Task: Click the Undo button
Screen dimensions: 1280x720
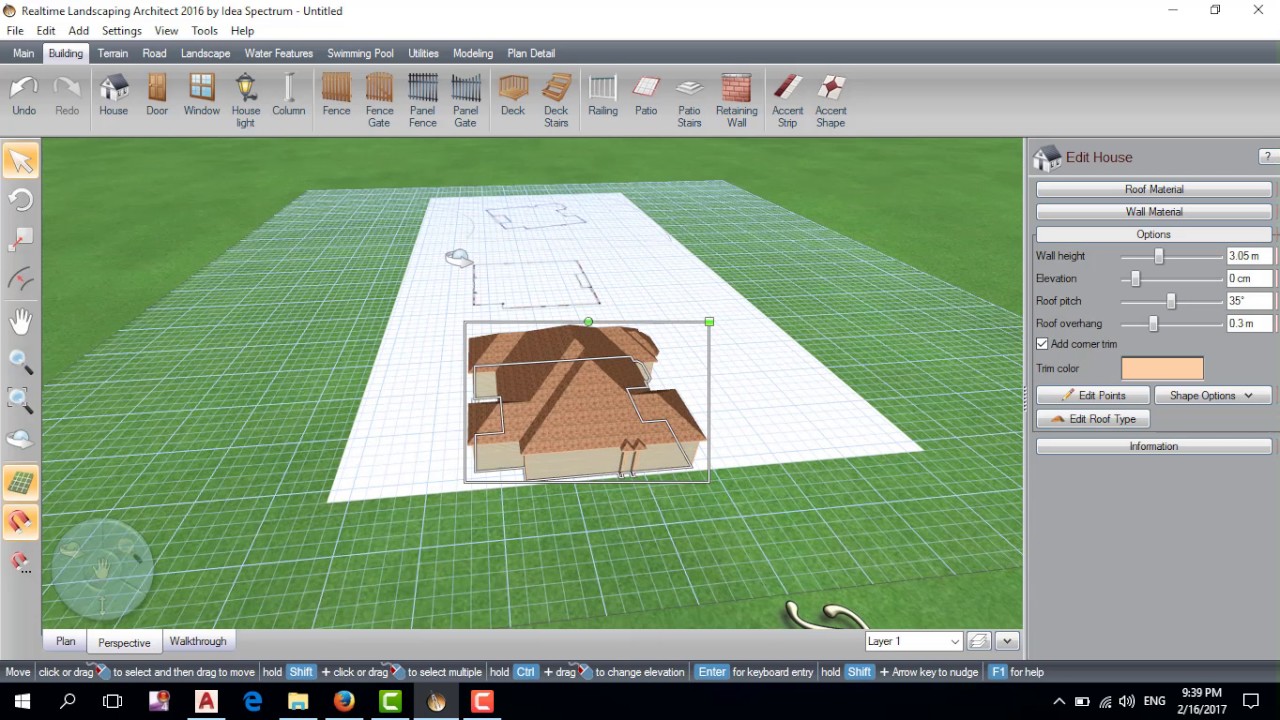Action: click(x=24, y=97)
